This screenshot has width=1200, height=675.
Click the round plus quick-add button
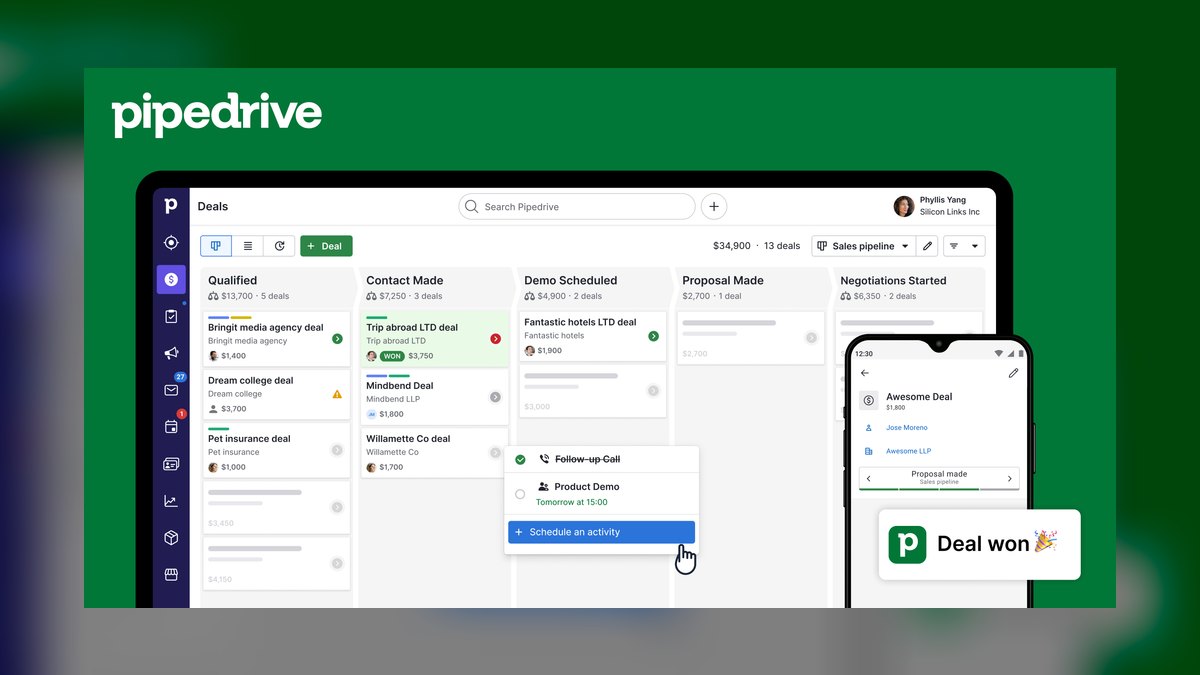(714, 207)
